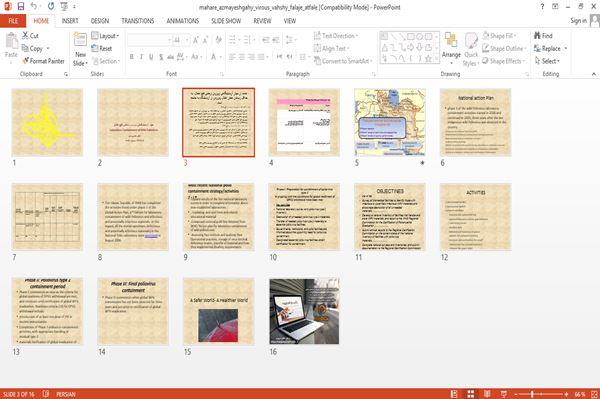The width and height of the screenshot is (600, 399).
Task: Open the Layout dropdown
Action: [105, 36]
